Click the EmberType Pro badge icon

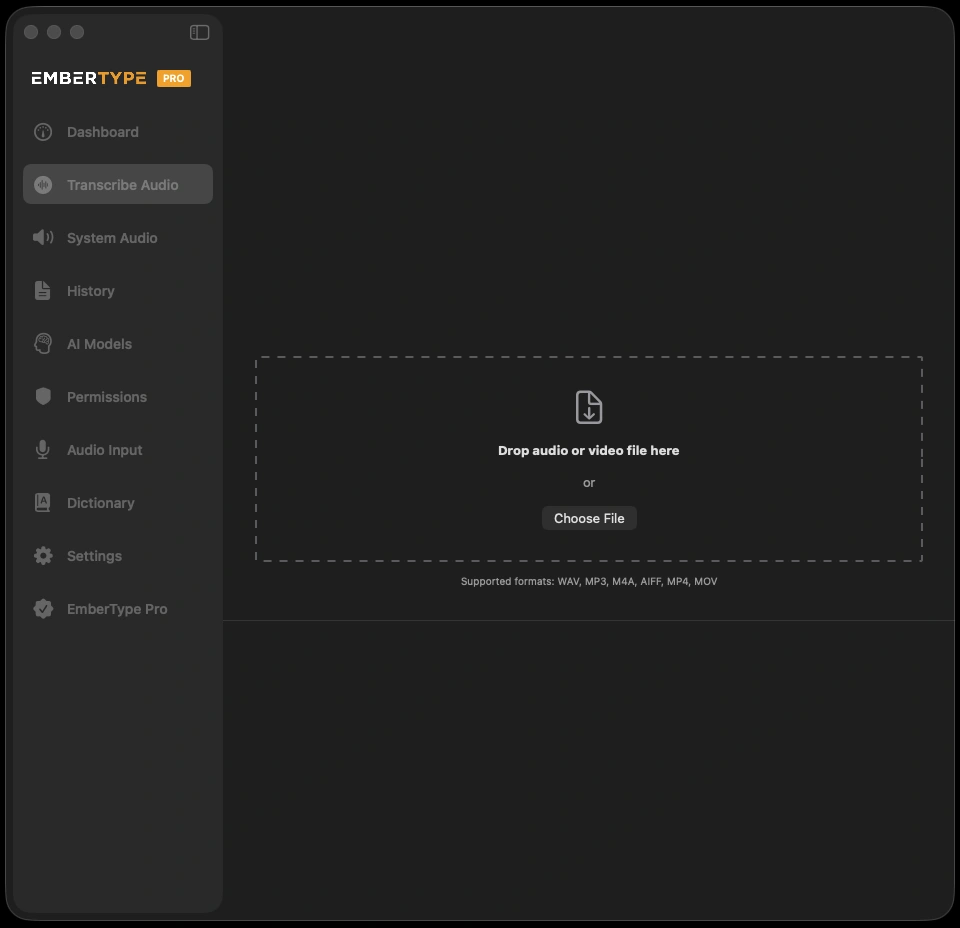tap(43, 609)
